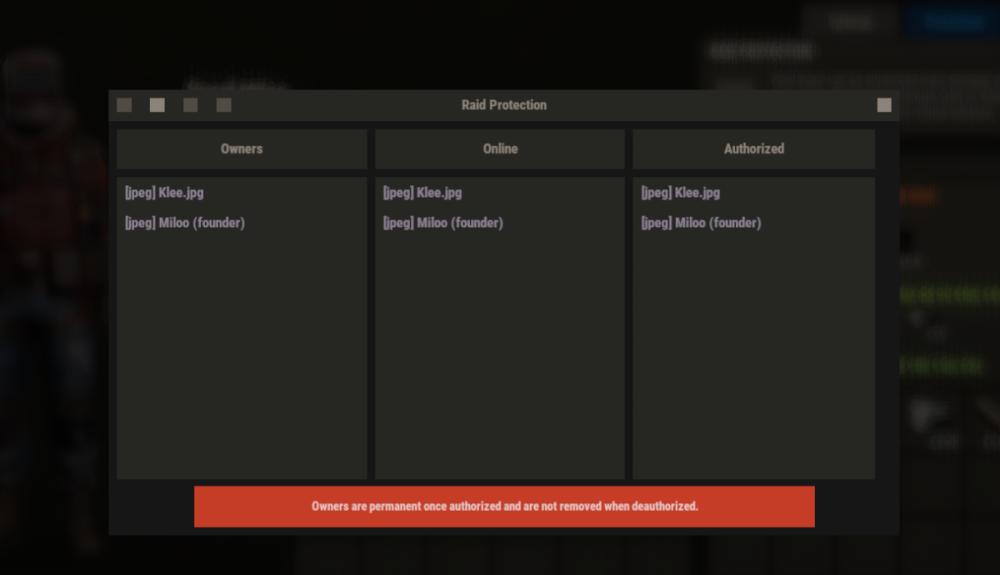Click the fourth square icon in the title bar
This screenshot has height=575, width=1000.
(224, 105)
